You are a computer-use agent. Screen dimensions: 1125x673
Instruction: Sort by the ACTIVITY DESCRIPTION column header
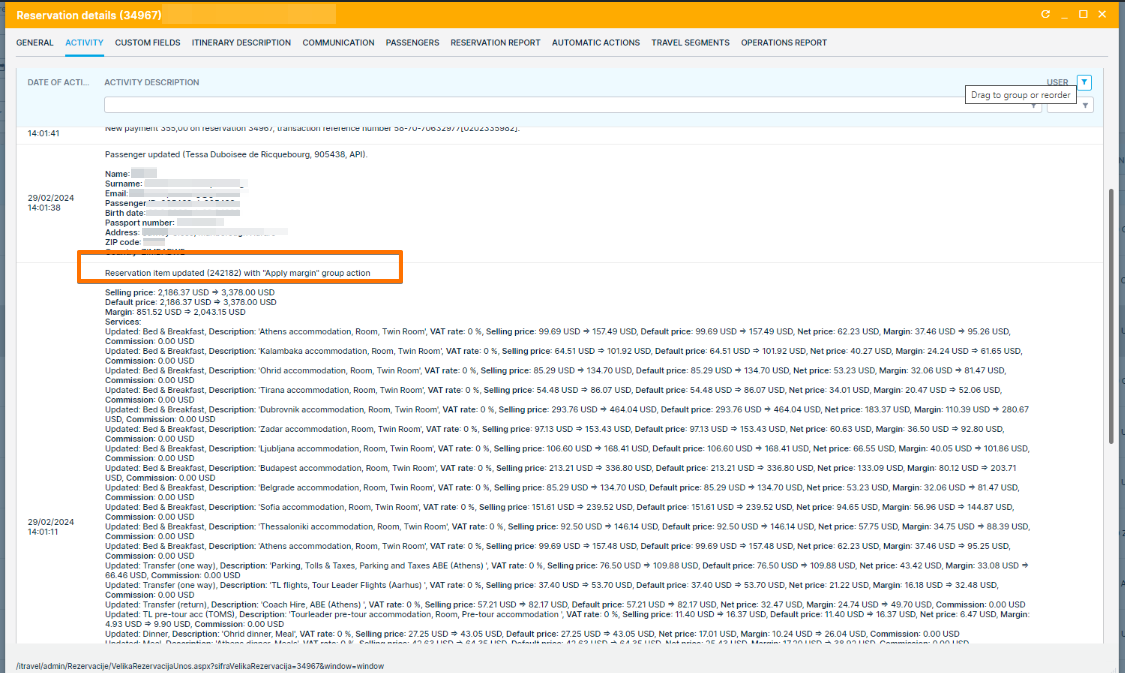[x=152, y=83]
